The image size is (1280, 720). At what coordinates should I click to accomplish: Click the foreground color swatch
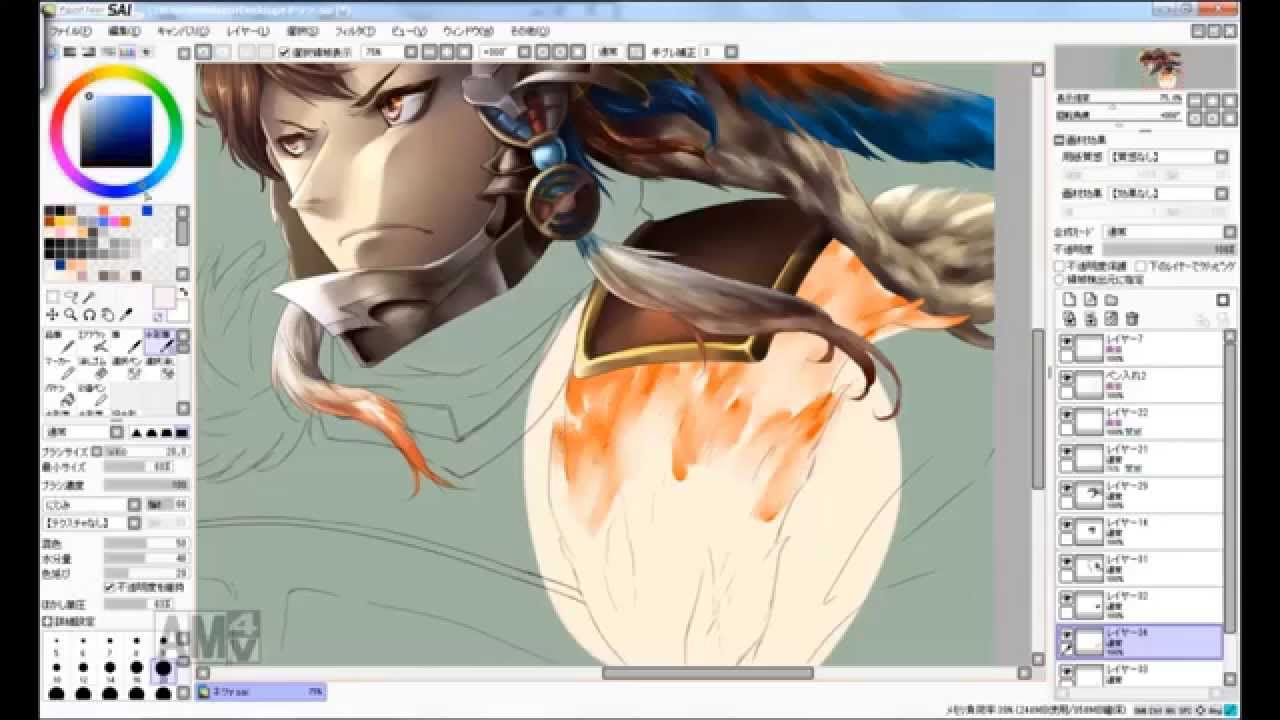click(x=163, y=297)
